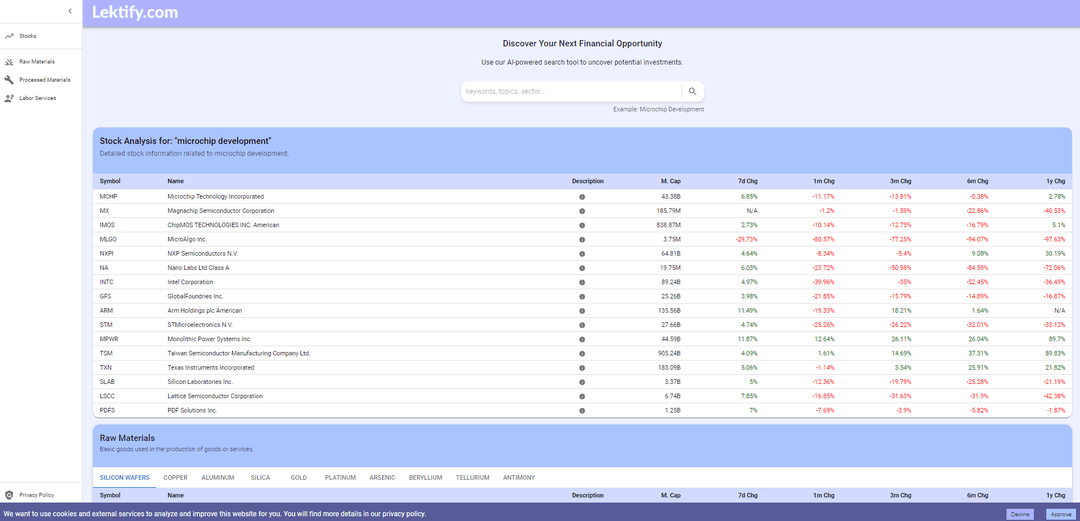The height and width of the screenshot is (521, 1080).
Task: Approve the cookie consent
Action: [x=1059, y=514]
